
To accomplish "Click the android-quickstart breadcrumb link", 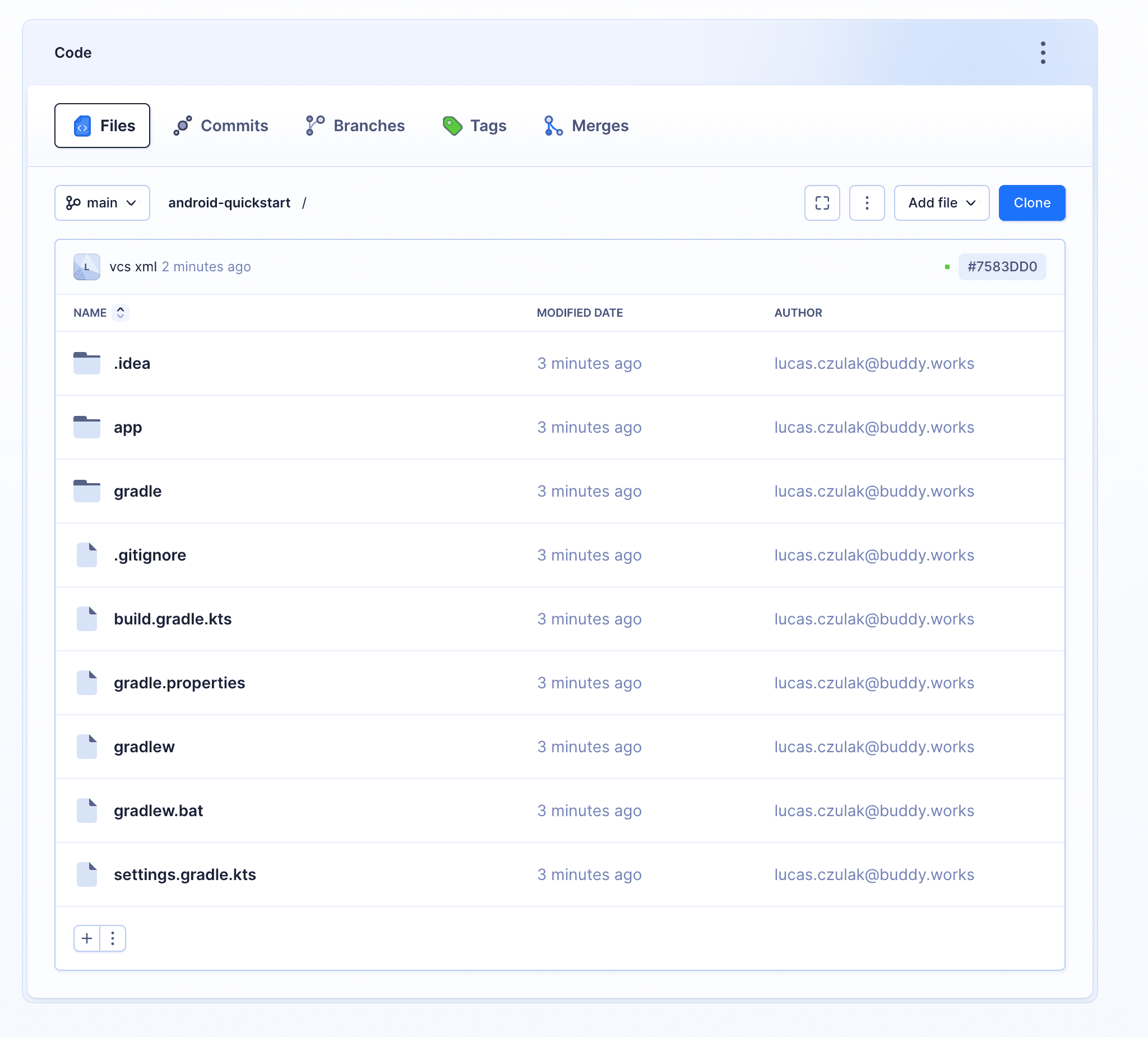I will click(x=228, y=202).
